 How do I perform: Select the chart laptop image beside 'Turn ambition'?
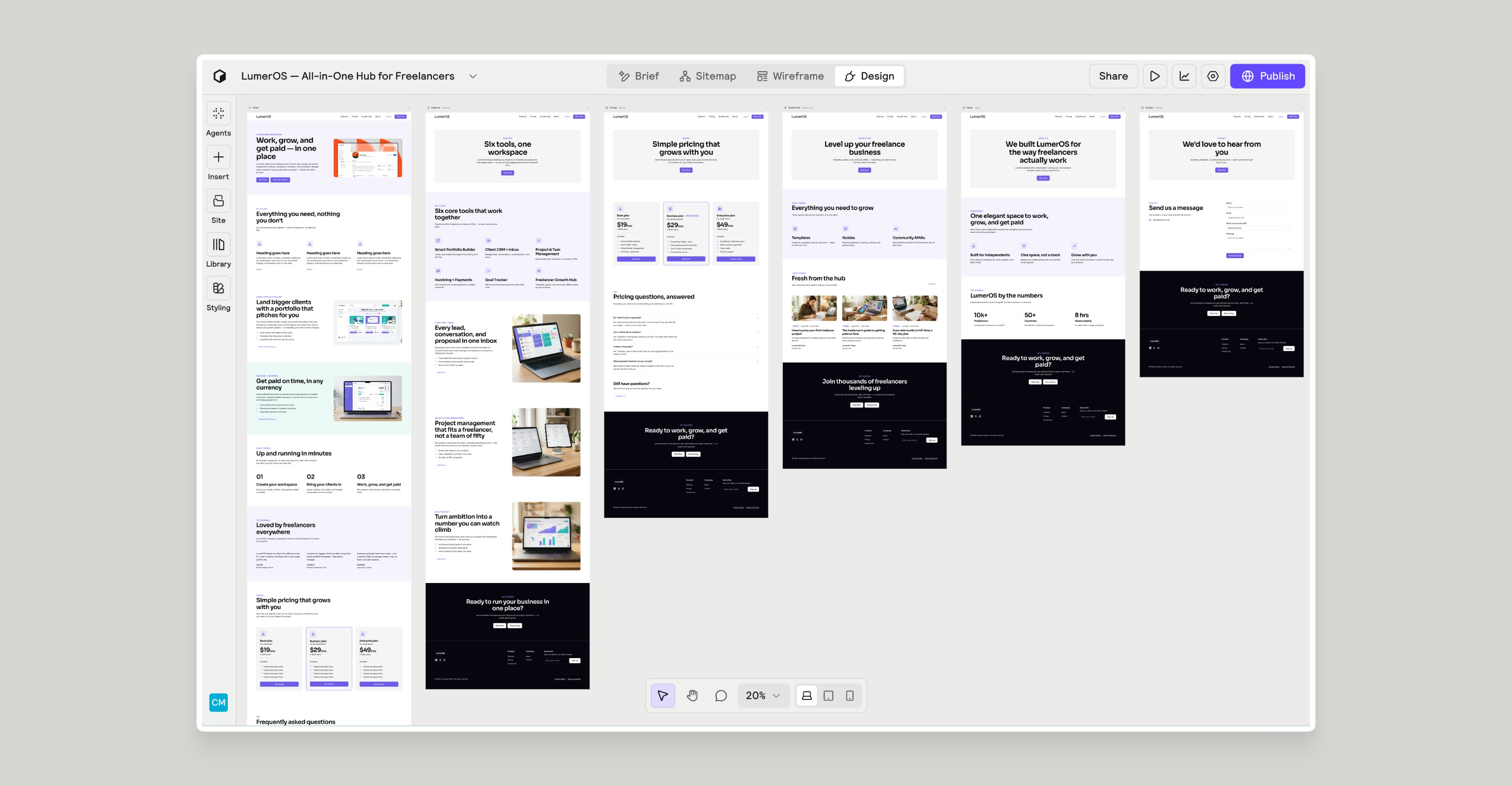tap(547, 536)
